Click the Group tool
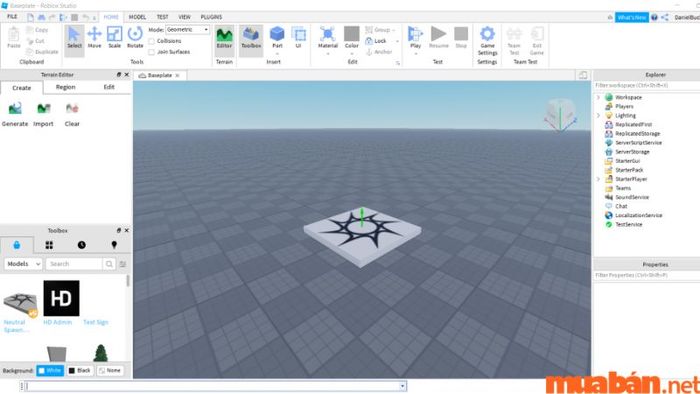The height and width of the screenshot is (394, 700). (378, 30)
